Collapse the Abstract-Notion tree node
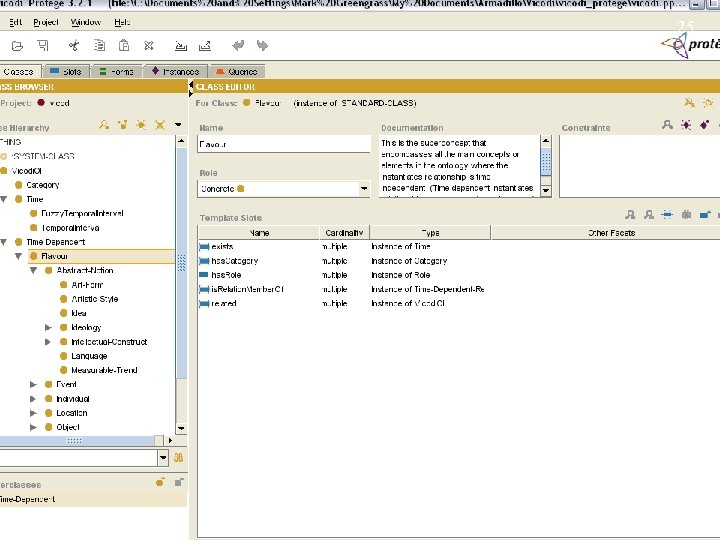This screenshot has height=540, width=720. tap(34, 270)
